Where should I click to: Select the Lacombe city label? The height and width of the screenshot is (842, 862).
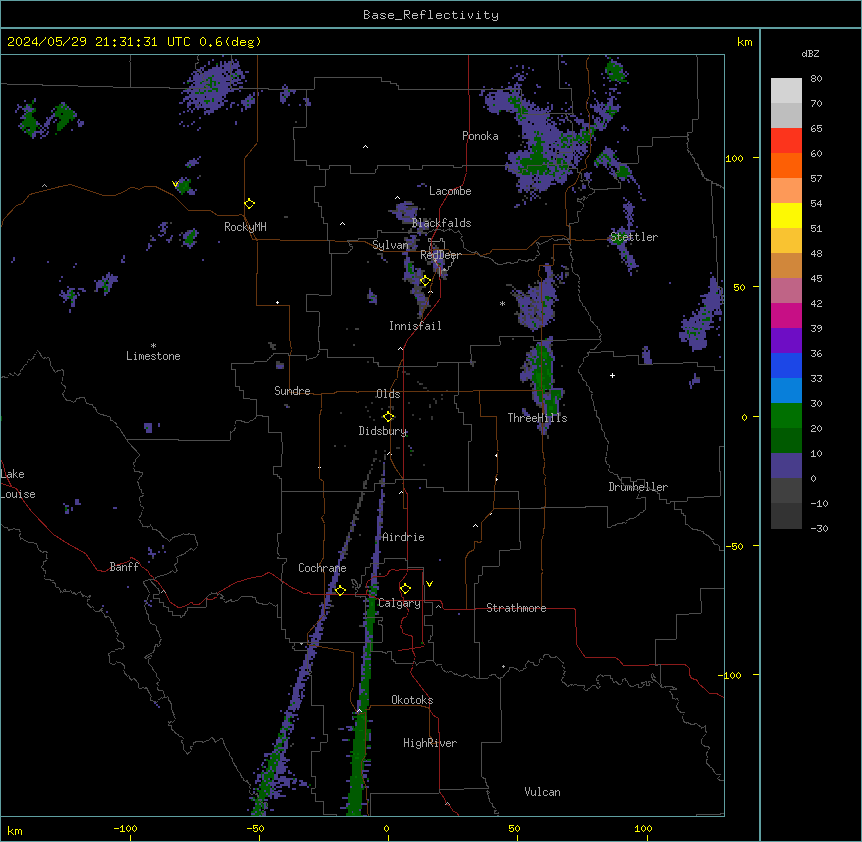(x=450, y=191)
